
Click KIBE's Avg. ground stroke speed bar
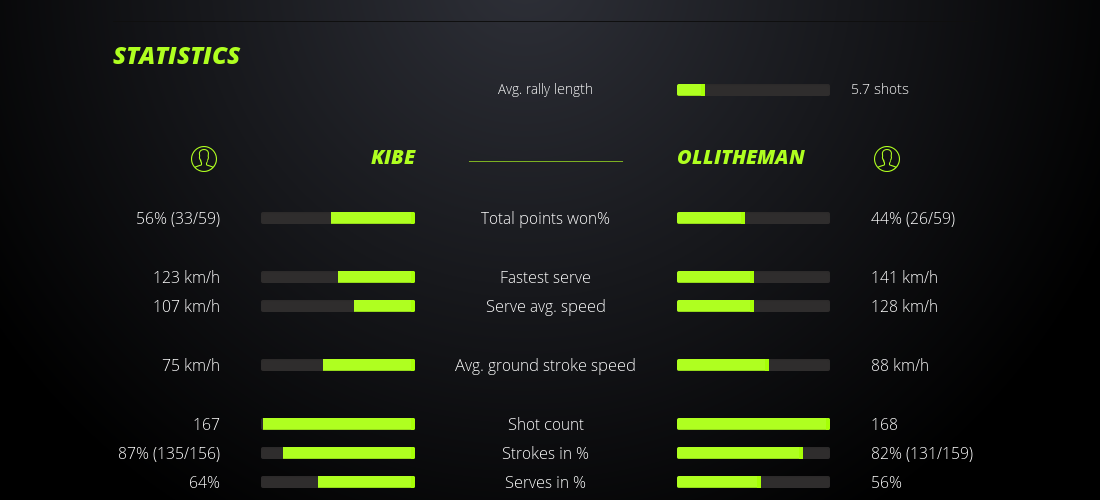pyautogui.click(x=338, y=365)
